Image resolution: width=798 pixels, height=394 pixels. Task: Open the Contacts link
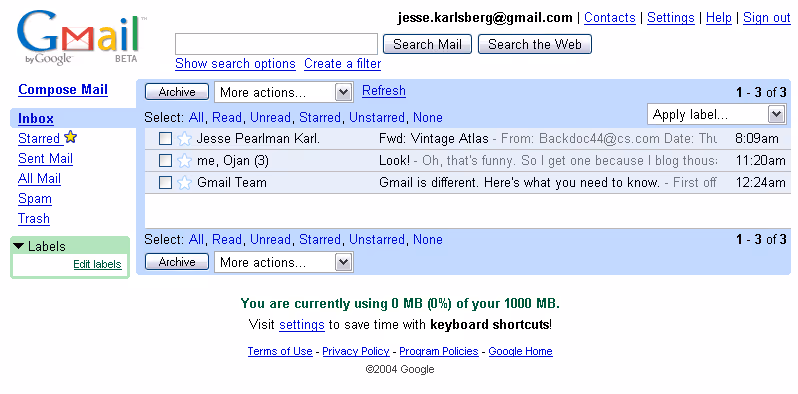pyautogui.click(x=610, y=18)
